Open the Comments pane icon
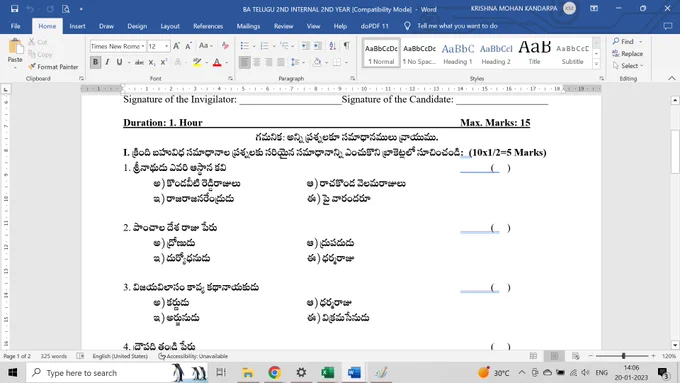The image size is (680, 383). pyautogui.click(x=668, y=26)
